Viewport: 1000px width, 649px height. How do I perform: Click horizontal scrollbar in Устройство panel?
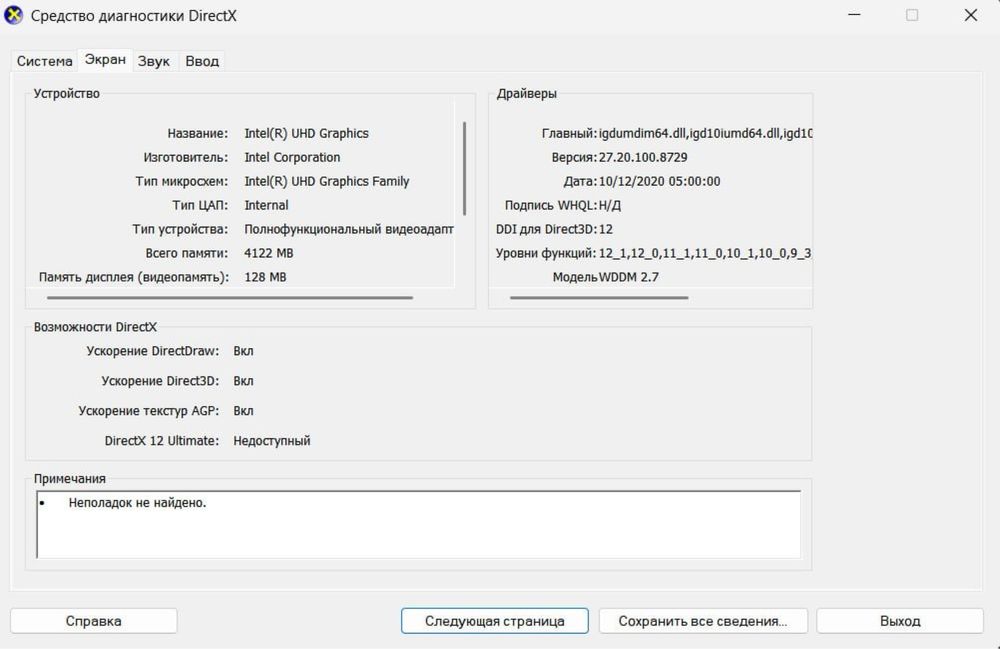(x=230, y=298)
